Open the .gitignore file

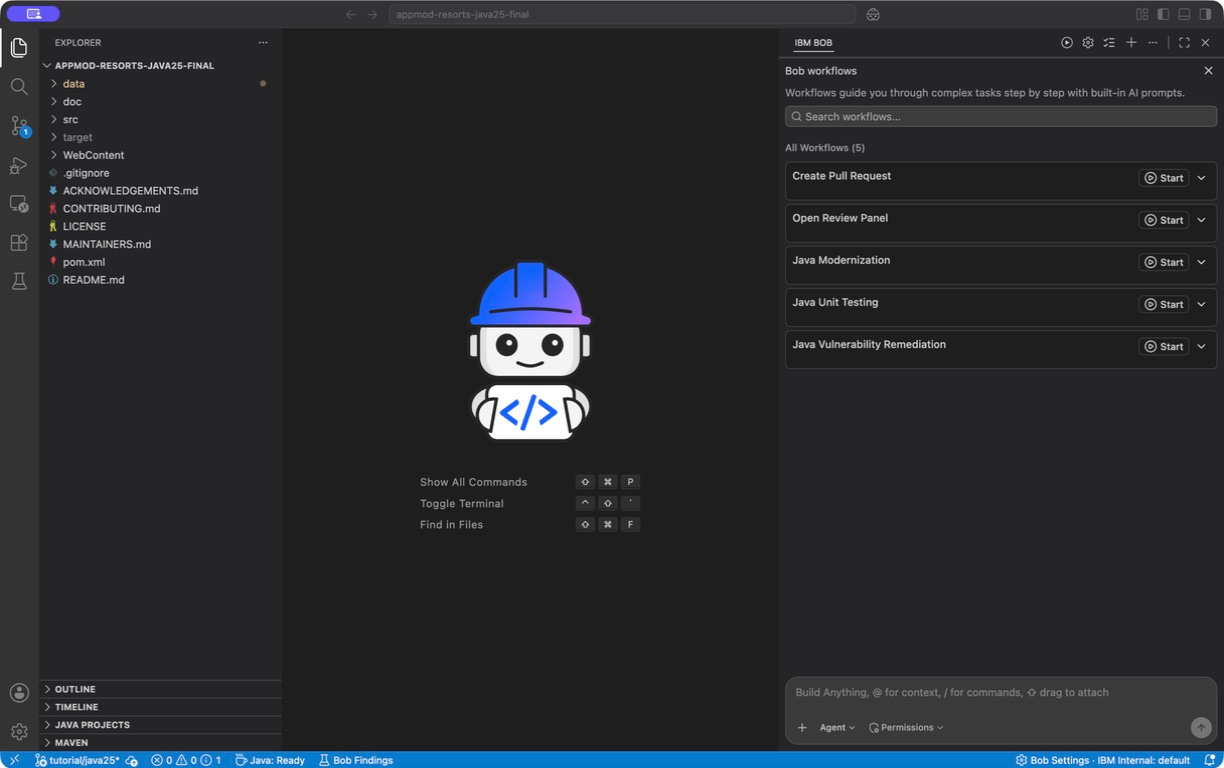pyautogui.click(x=160, y=173)
